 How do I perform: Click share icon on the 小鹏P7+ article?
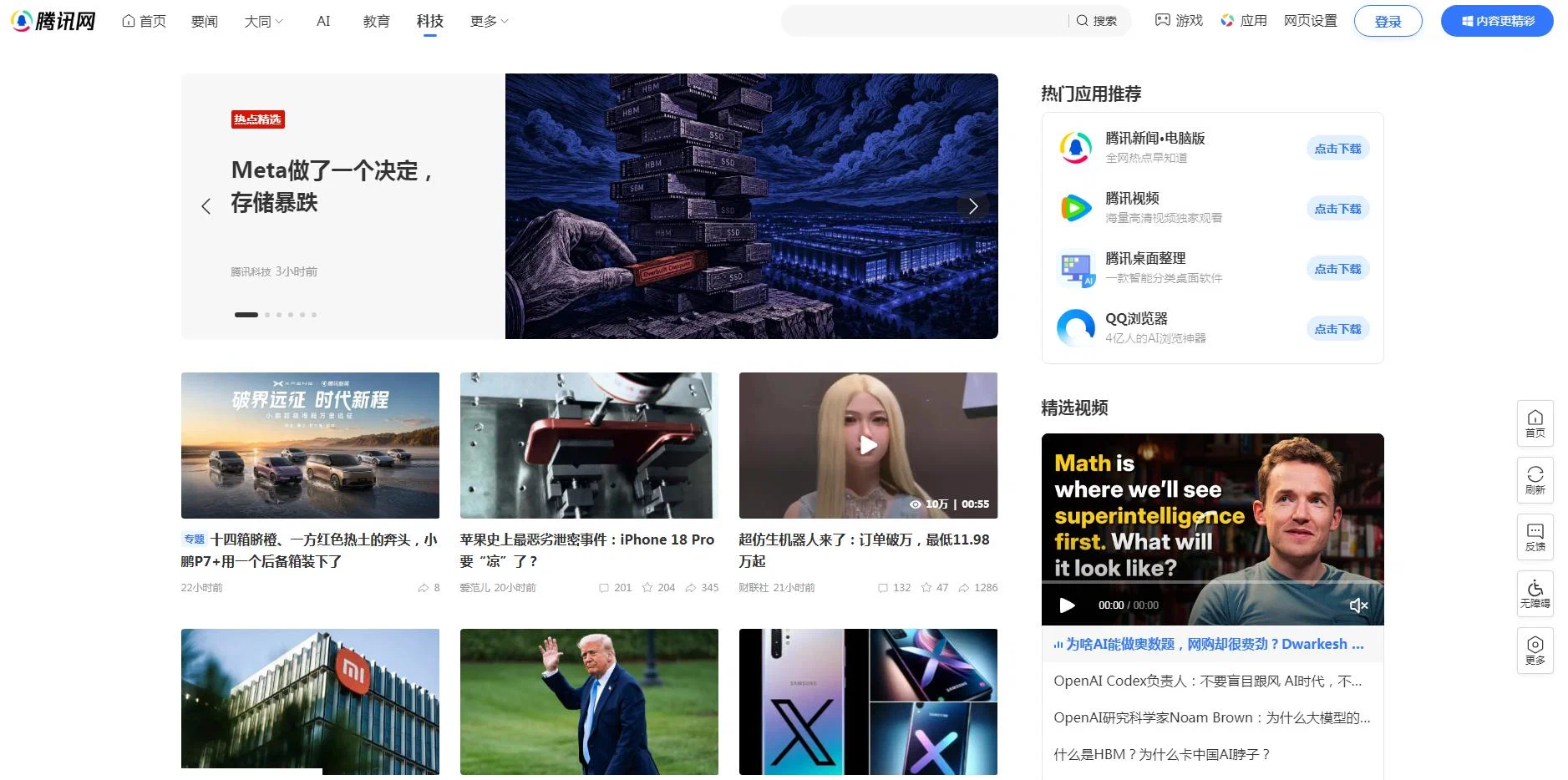(x=423, y=588)
